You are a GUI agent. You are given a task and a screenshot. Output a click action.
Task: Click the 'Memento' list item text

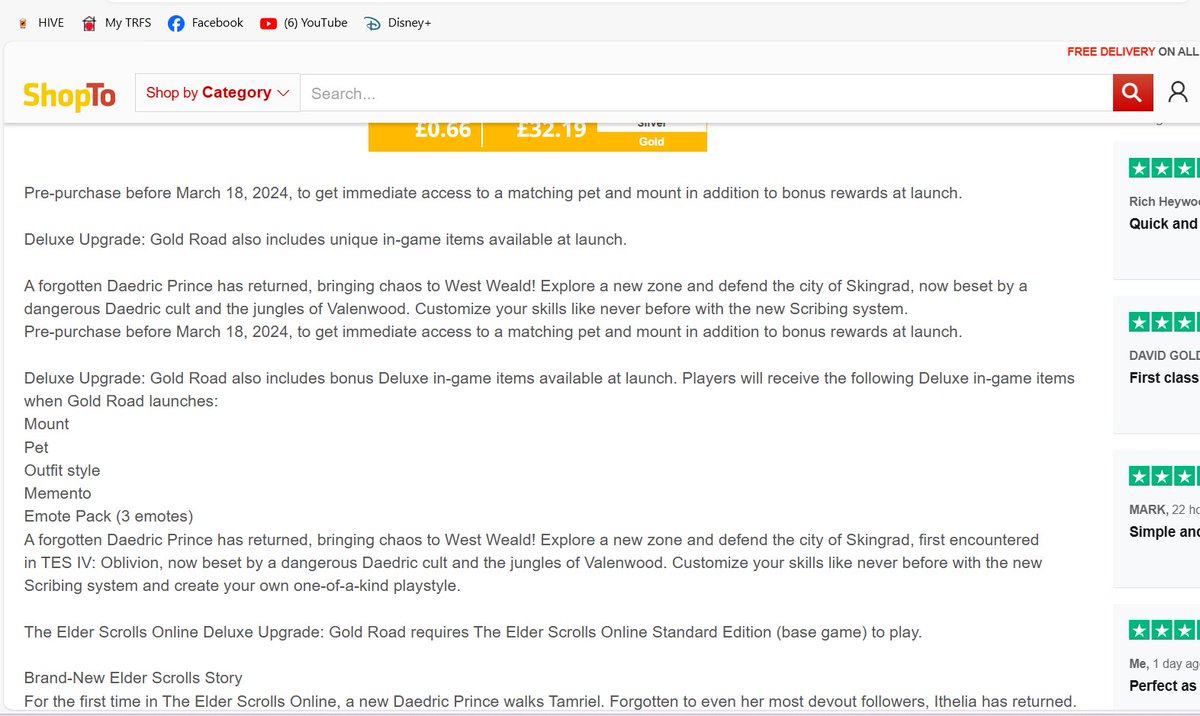(58, 493)
